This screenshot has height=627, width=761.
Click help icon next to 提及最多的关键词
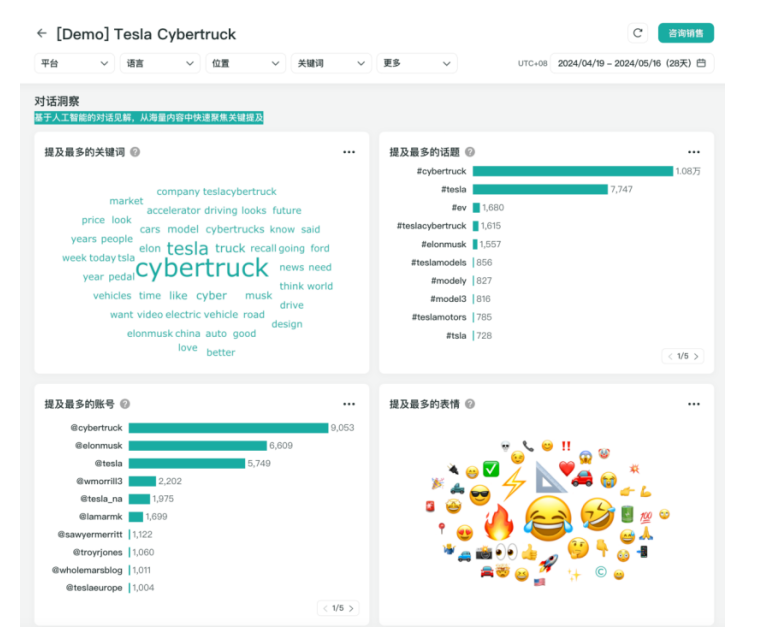tap(135, 152)
